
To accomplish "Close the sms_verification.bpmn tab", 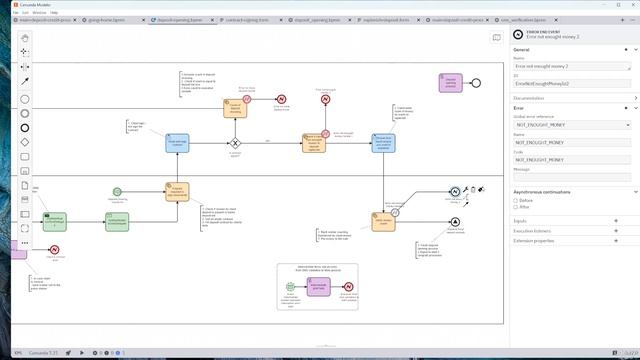I will 556,20.
